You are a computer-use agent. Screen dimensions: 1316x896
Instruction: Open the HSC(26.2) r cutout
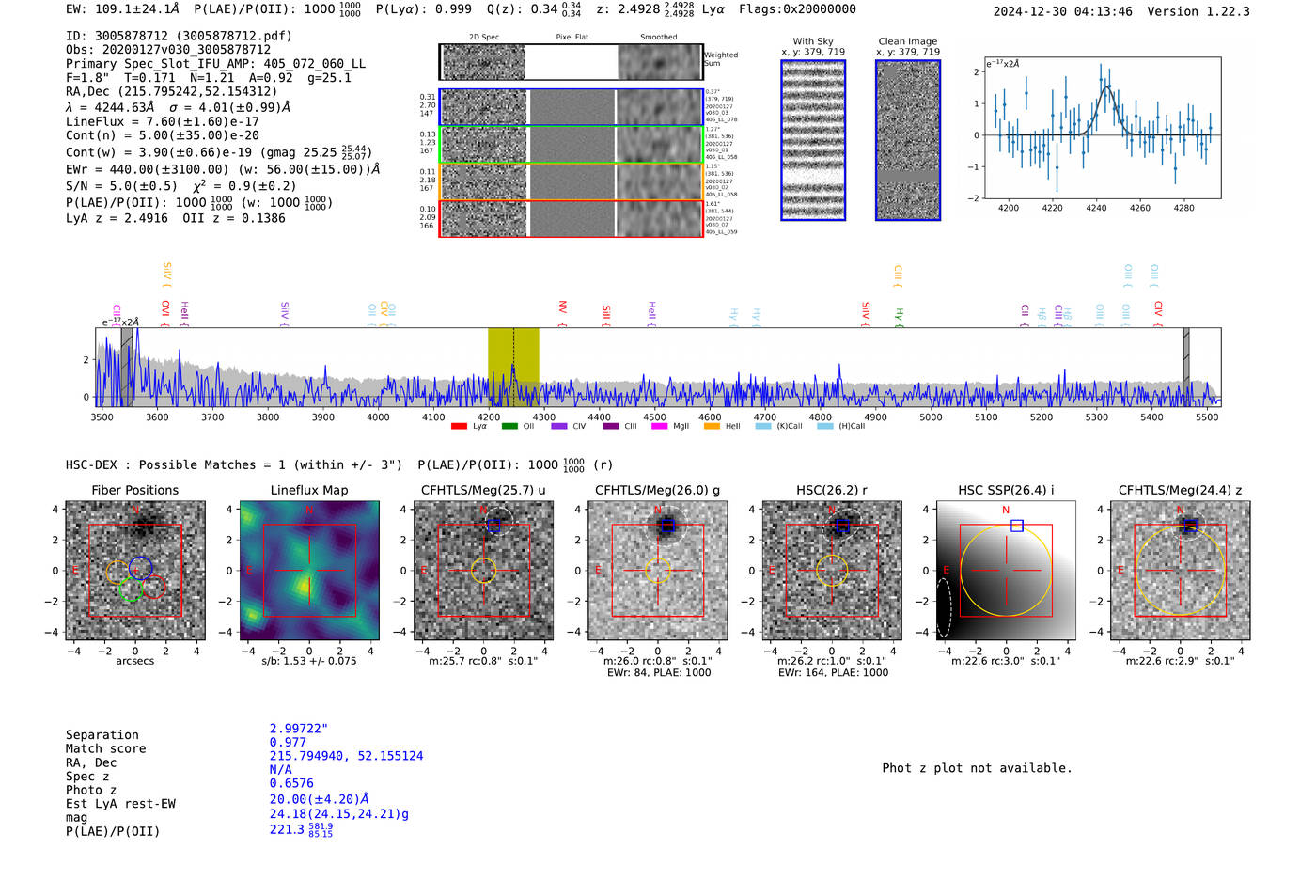pos(832,571)
